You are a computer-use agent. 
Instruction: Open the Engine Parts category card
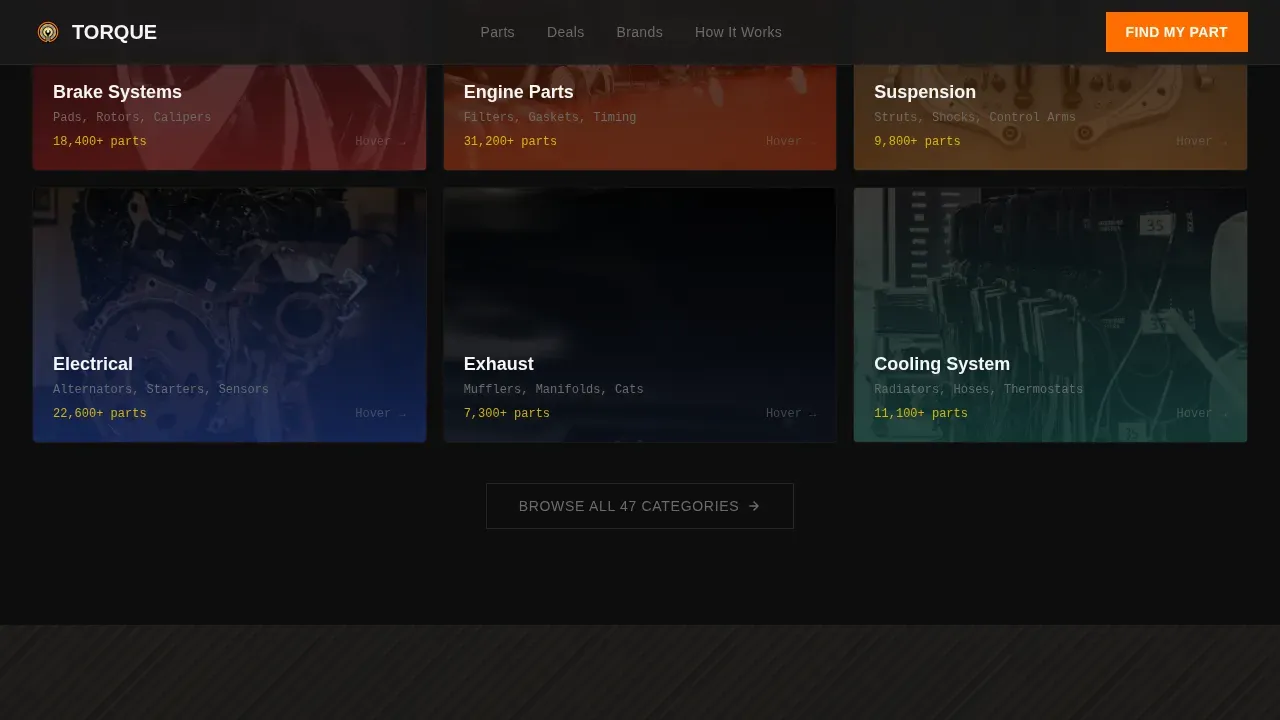tap(640, 117)
